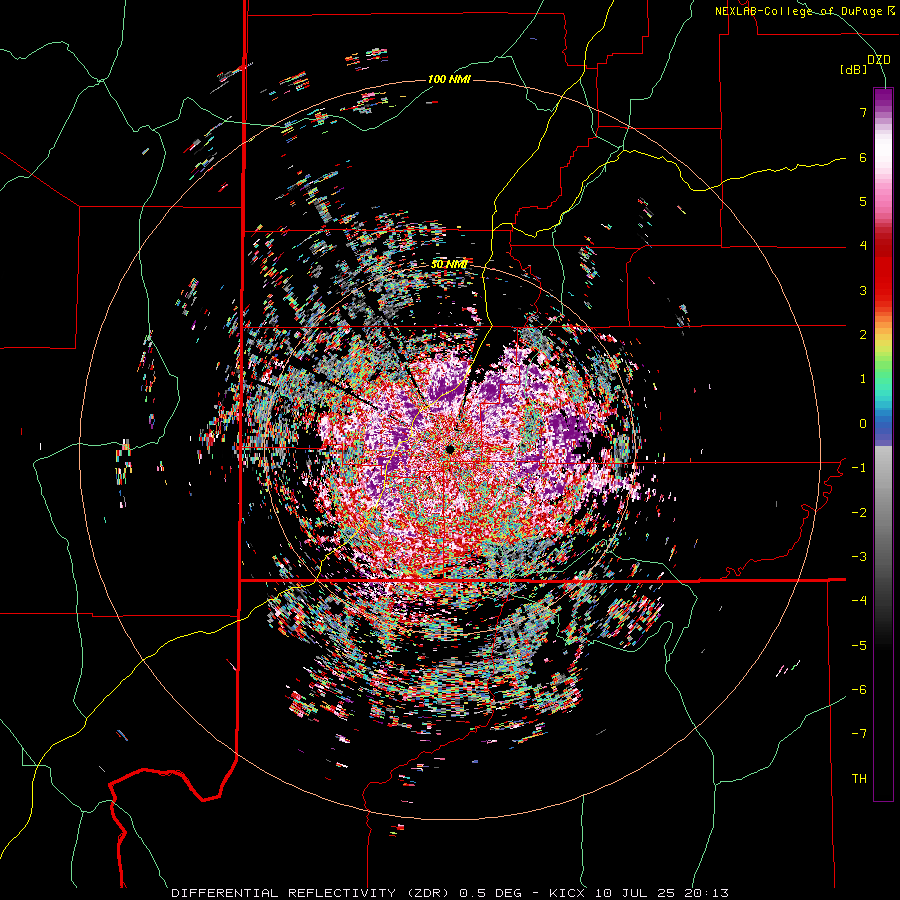Screen dimensions: 900x900
Task: Click the 2 value on the color scale
Action: pos(863,335)
